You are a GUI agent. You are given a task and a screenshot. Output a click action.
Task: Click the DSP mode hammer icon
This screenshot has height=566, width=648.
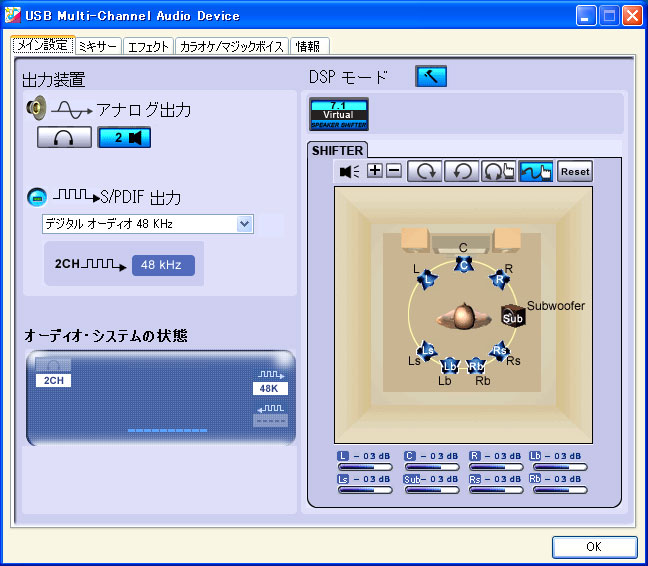click(x=431, y=77)
